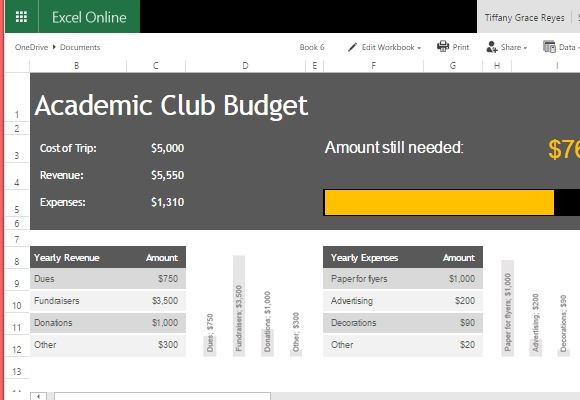Select the $750 dues amount cell
Screen dimensions: 580x400
168,279
